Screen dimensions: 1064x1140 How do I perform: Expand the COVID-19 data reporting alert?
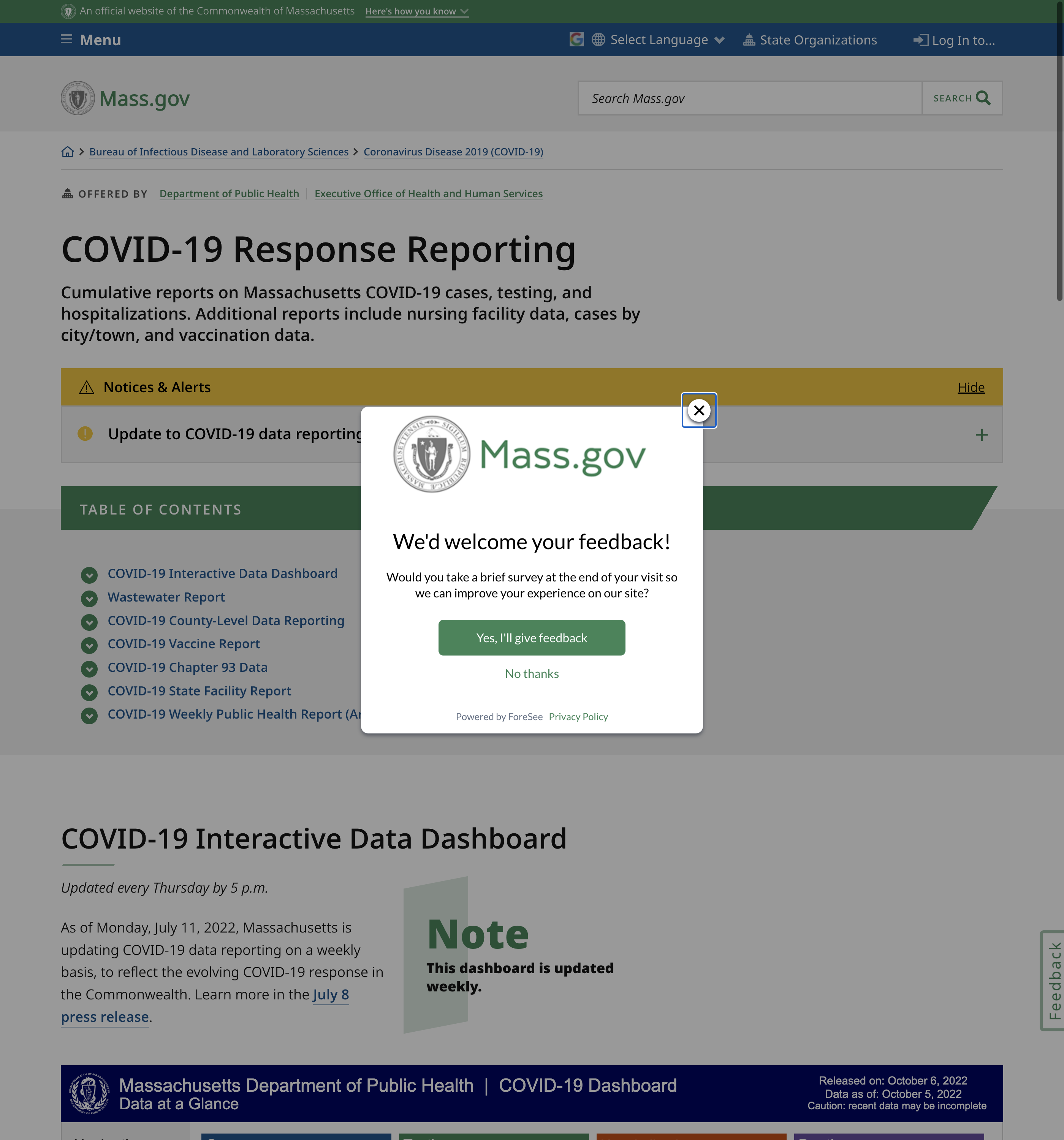[x=982, y=435]
